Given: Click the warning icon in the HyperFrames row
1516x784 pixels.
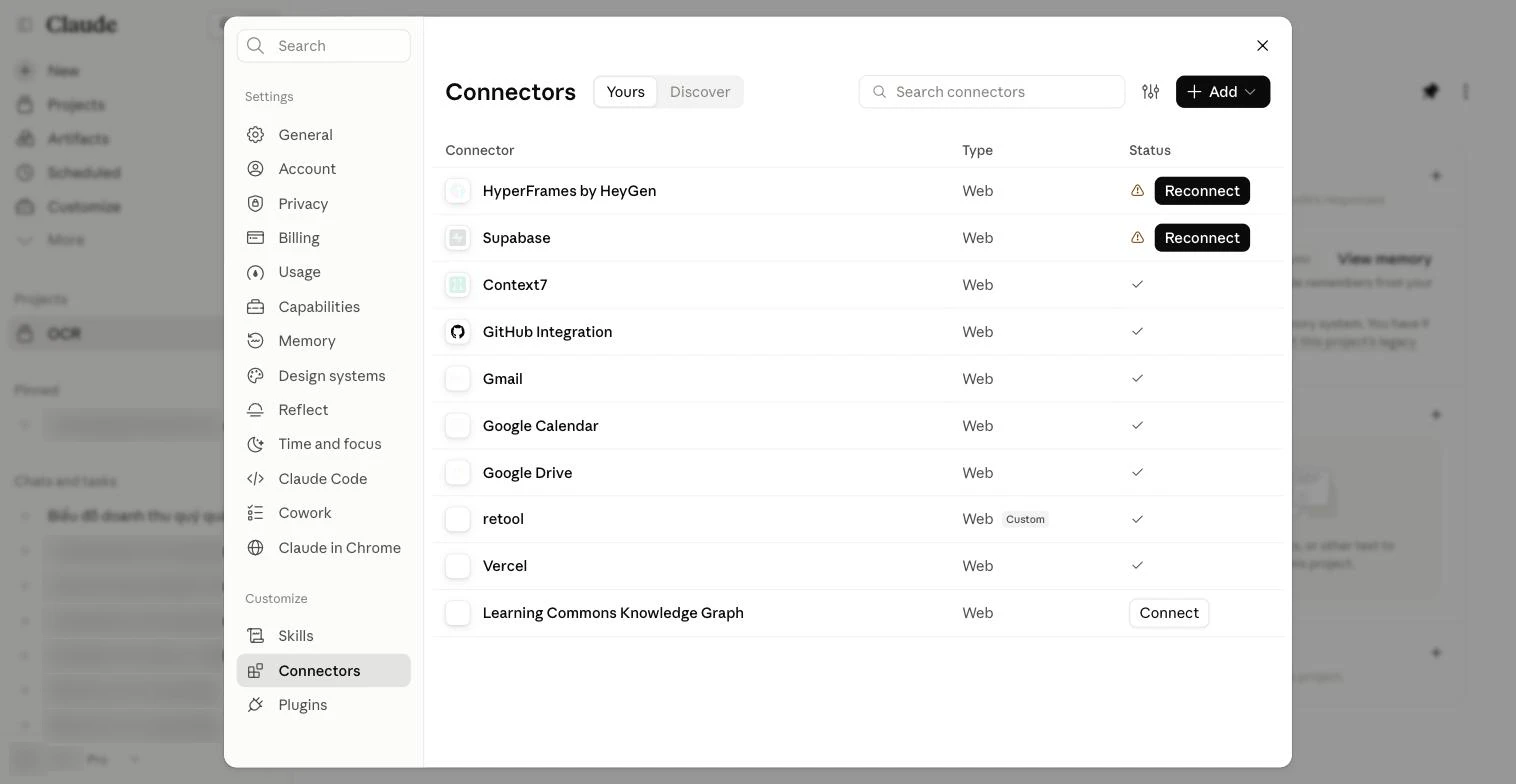Looking at the screenshot, I should click(x=1137, y=191).
